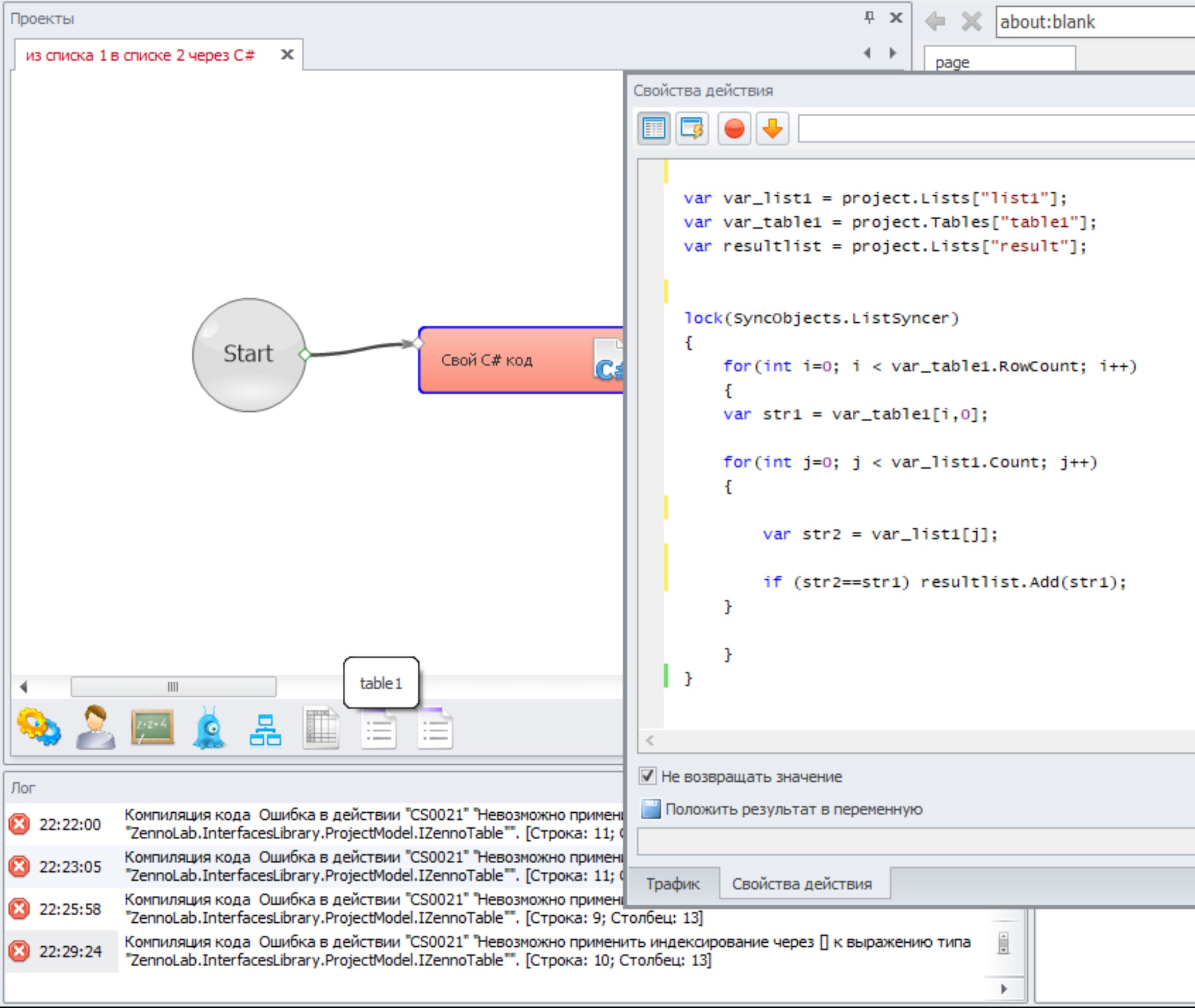1195x1008 pixels.
Task: Select the 'Свойства действия' bottom tab
Action: [x=801, y=884]
